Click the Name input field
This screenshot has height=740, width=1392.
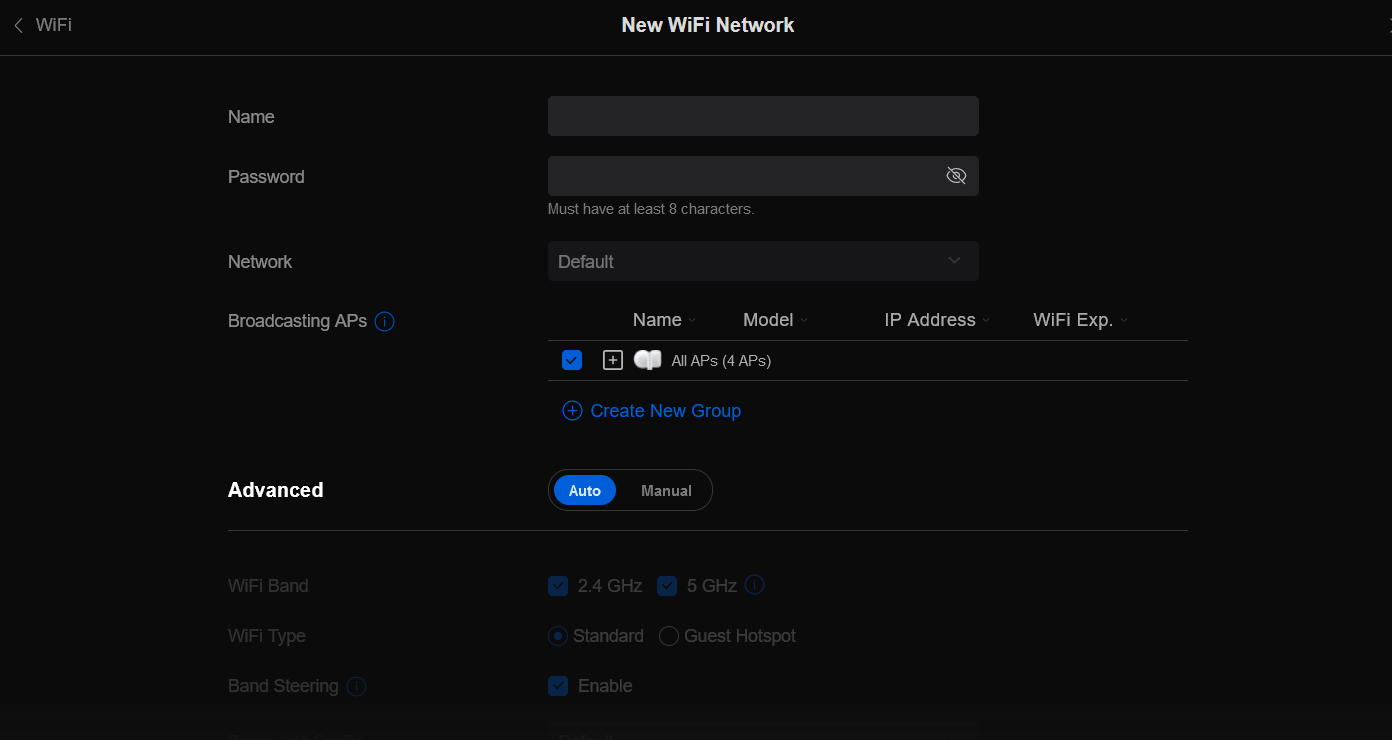[x=762, y=115]
